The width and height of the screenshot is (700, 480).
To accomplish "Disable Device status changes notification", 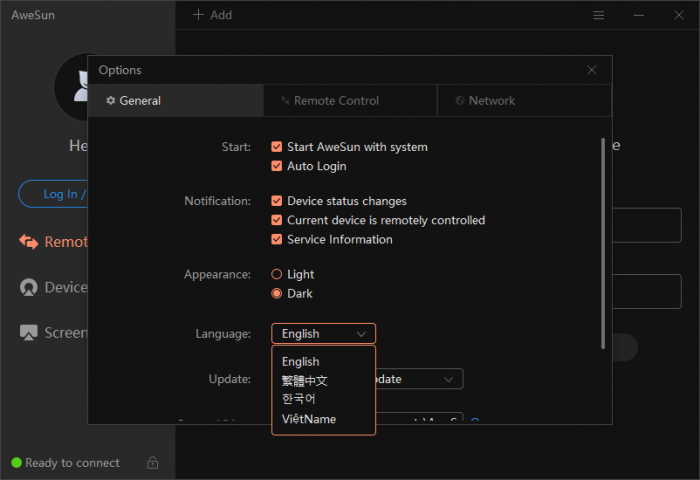I will [277, 201].
